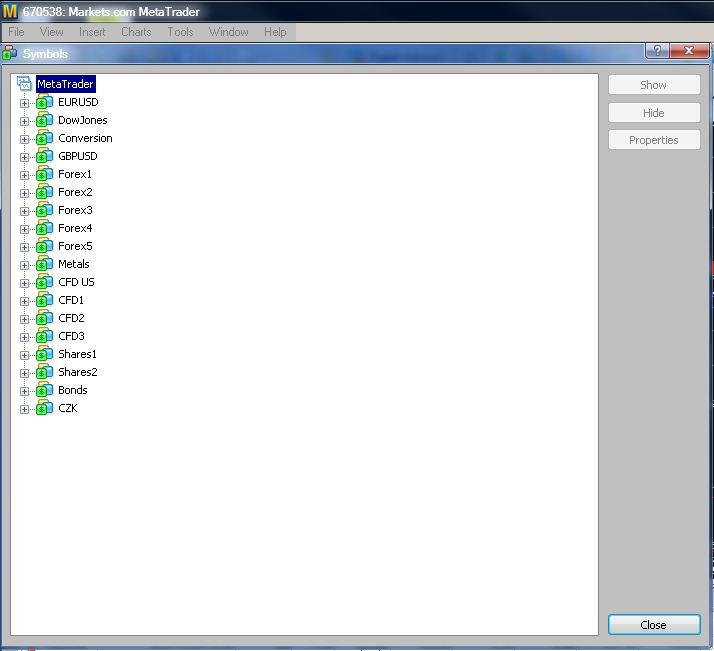
Task: Open the View menu
Action: (51, 32)
